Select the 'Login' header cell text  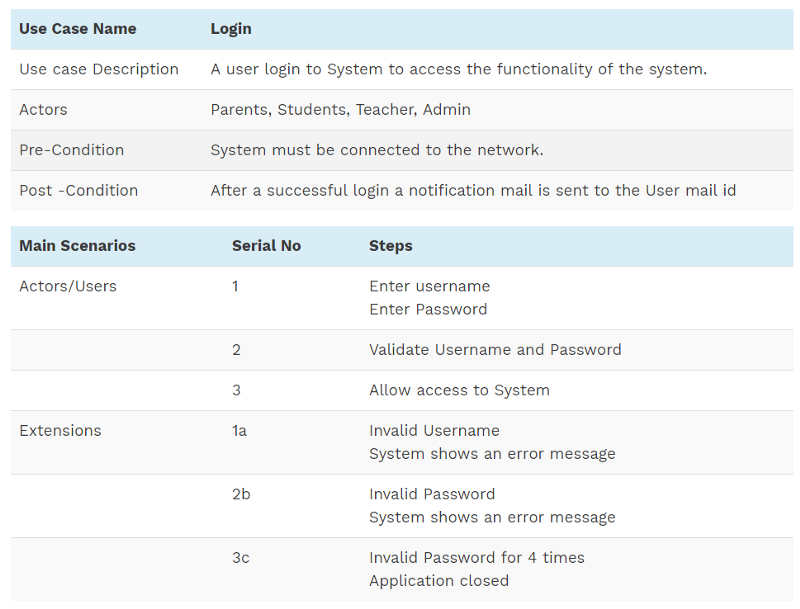pos(230,29)
